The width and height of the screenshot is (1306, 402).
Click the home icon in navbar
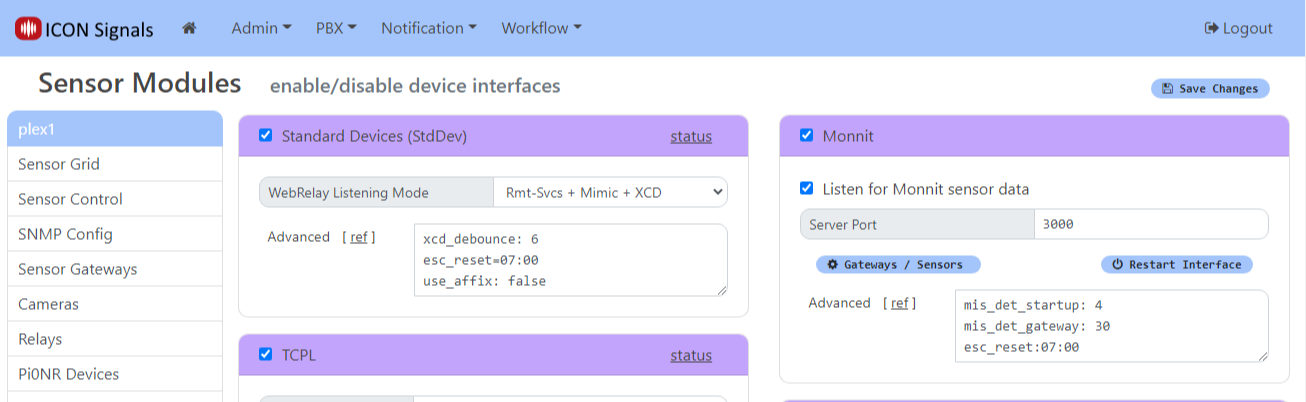coord(189,28)
